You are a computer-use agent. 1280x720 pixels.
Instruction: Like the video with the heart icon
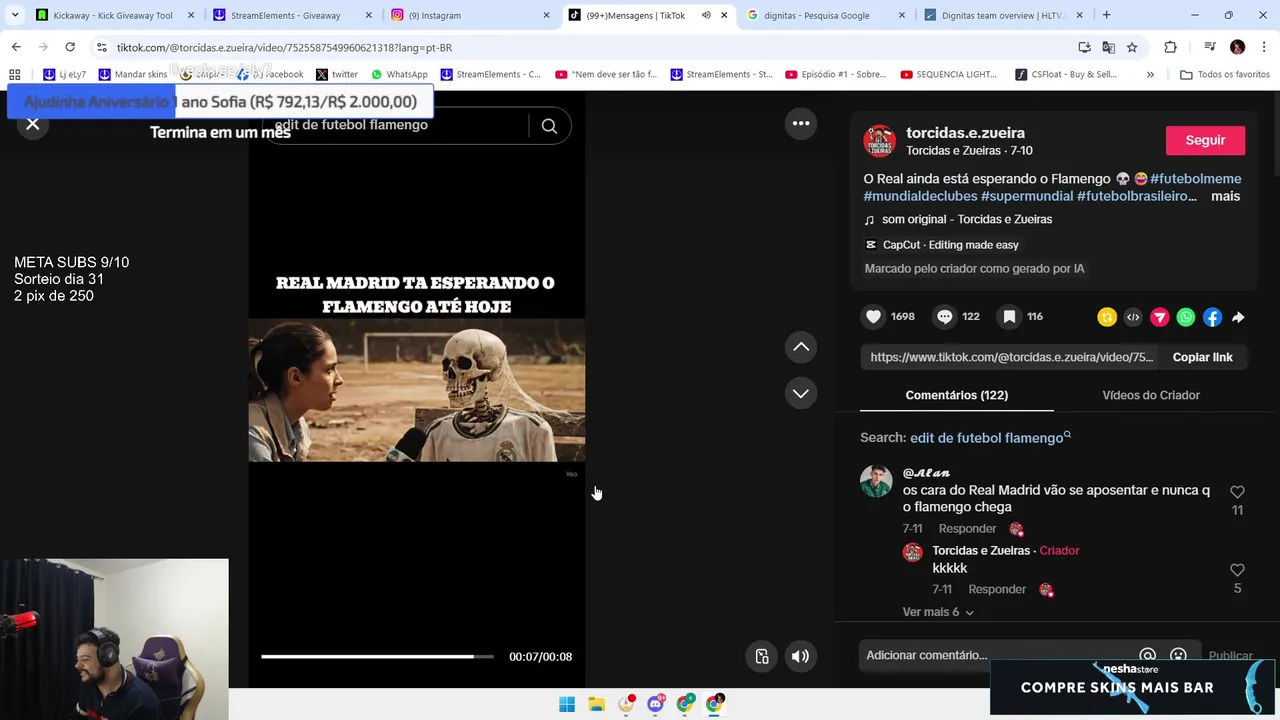pos(874,317)
